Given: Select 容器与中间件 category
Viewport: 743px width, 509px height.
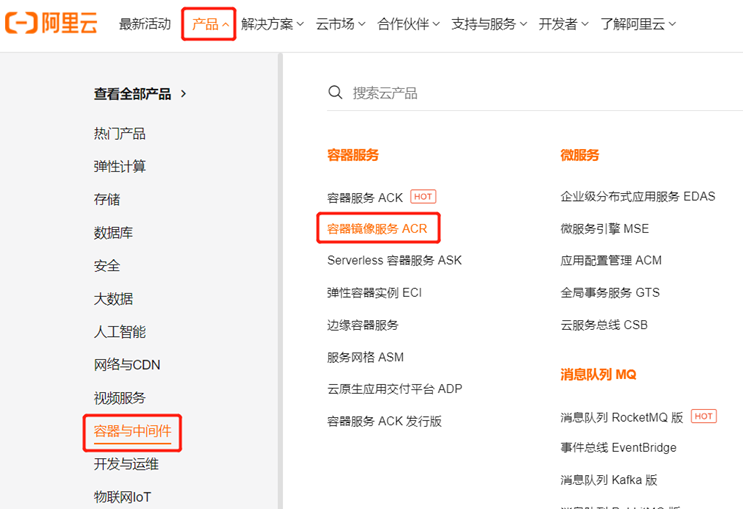Looking at the screenshot, I should coord(133,431).
